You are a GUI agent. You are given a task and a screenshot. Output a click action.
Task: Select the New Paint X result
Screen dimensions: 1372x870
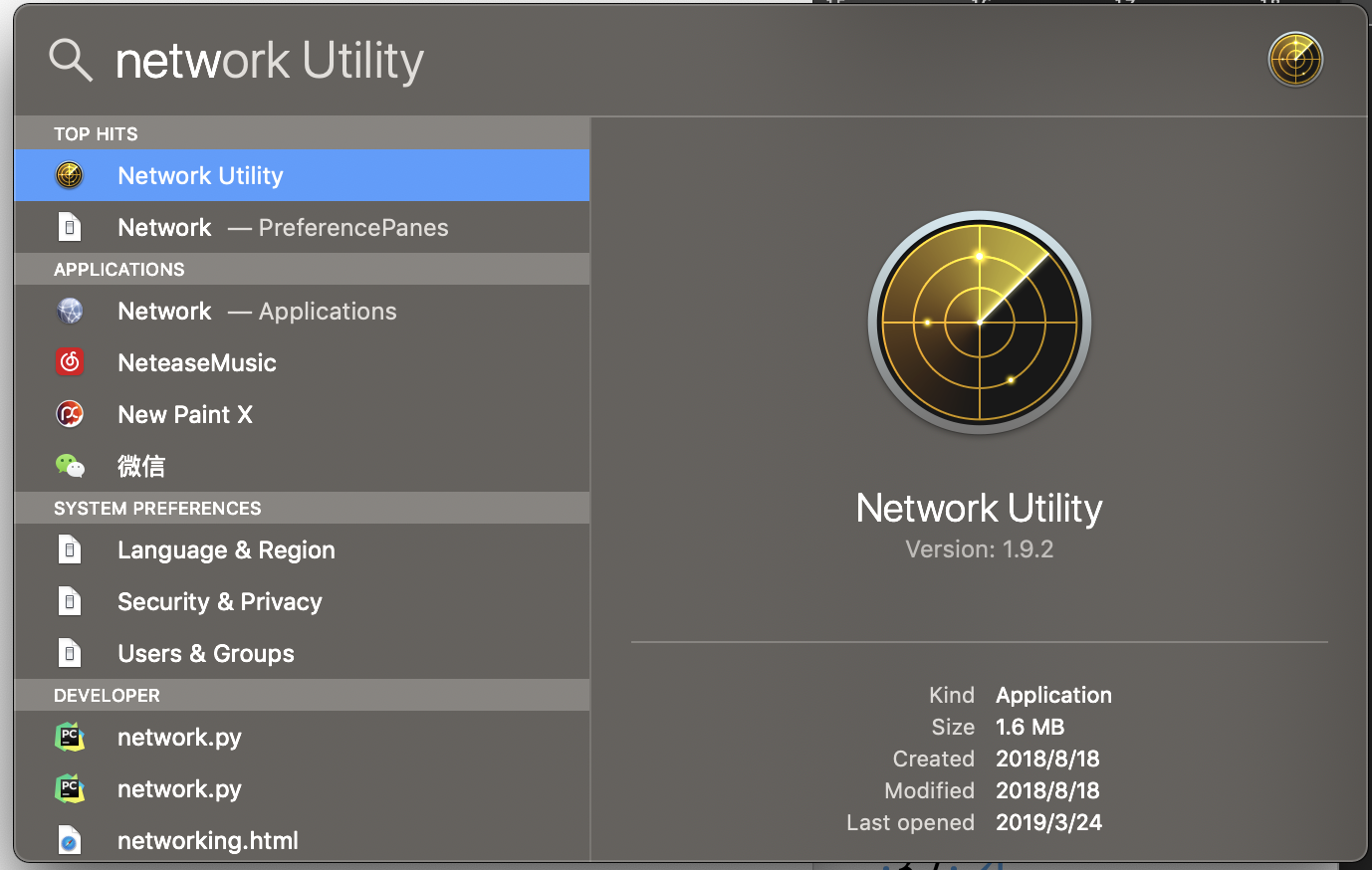tap(302, 414)
